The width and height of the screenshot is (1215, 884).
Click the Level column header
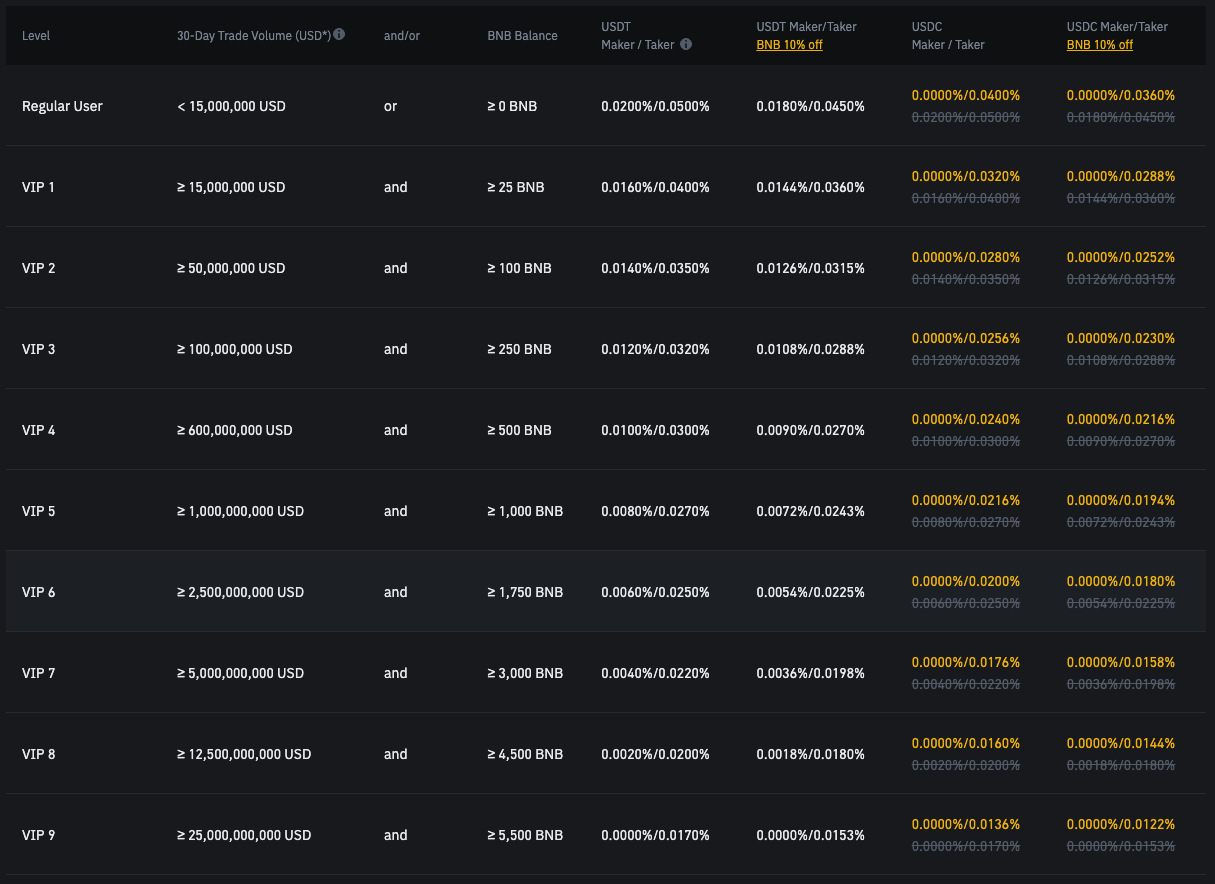click(36, 36)
